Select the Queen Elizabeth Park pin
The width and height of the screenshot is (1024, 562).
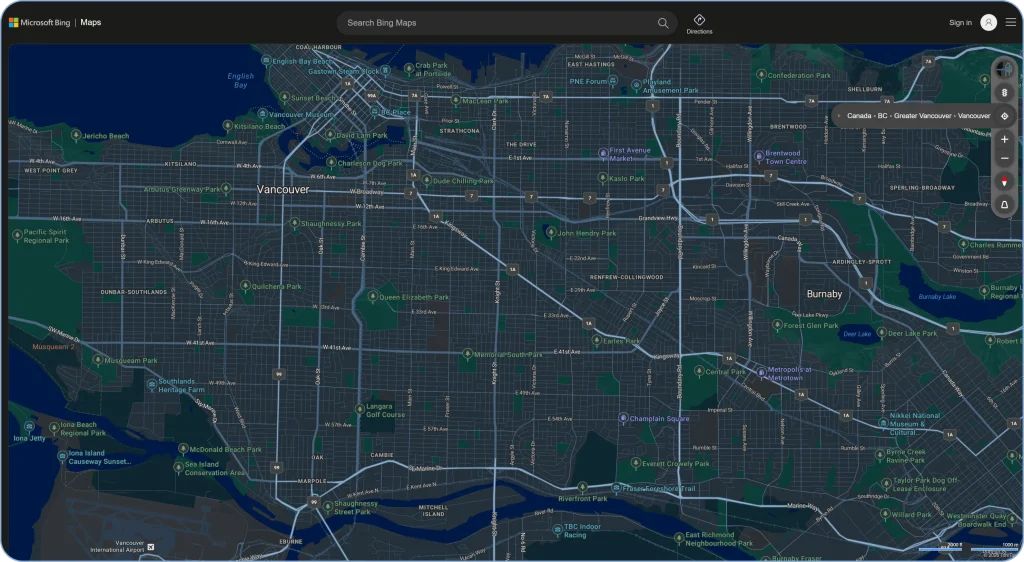[x=373, y=296]
